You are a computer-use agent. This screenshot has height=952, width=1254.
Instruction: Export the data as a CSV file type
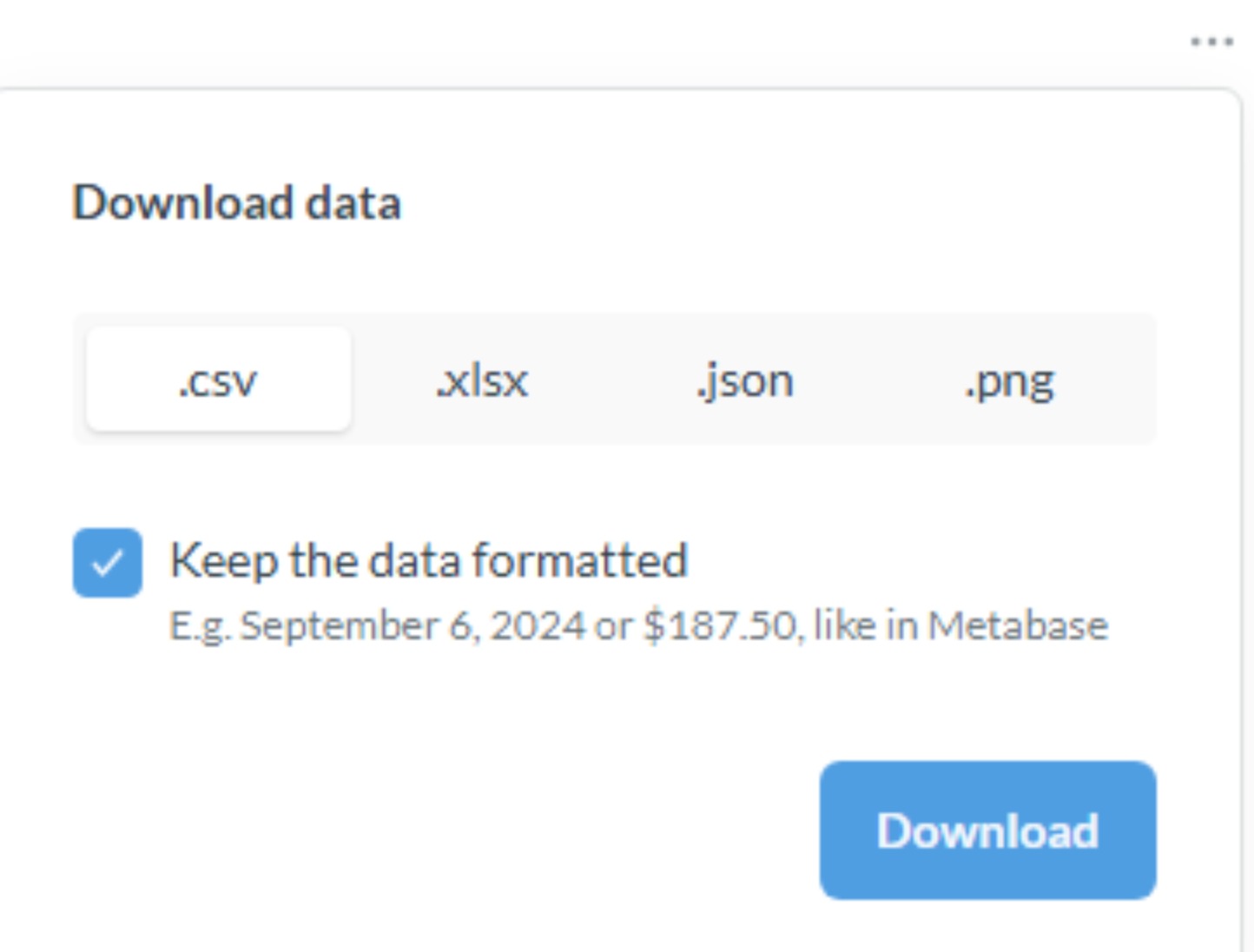[x=218, y=380]
